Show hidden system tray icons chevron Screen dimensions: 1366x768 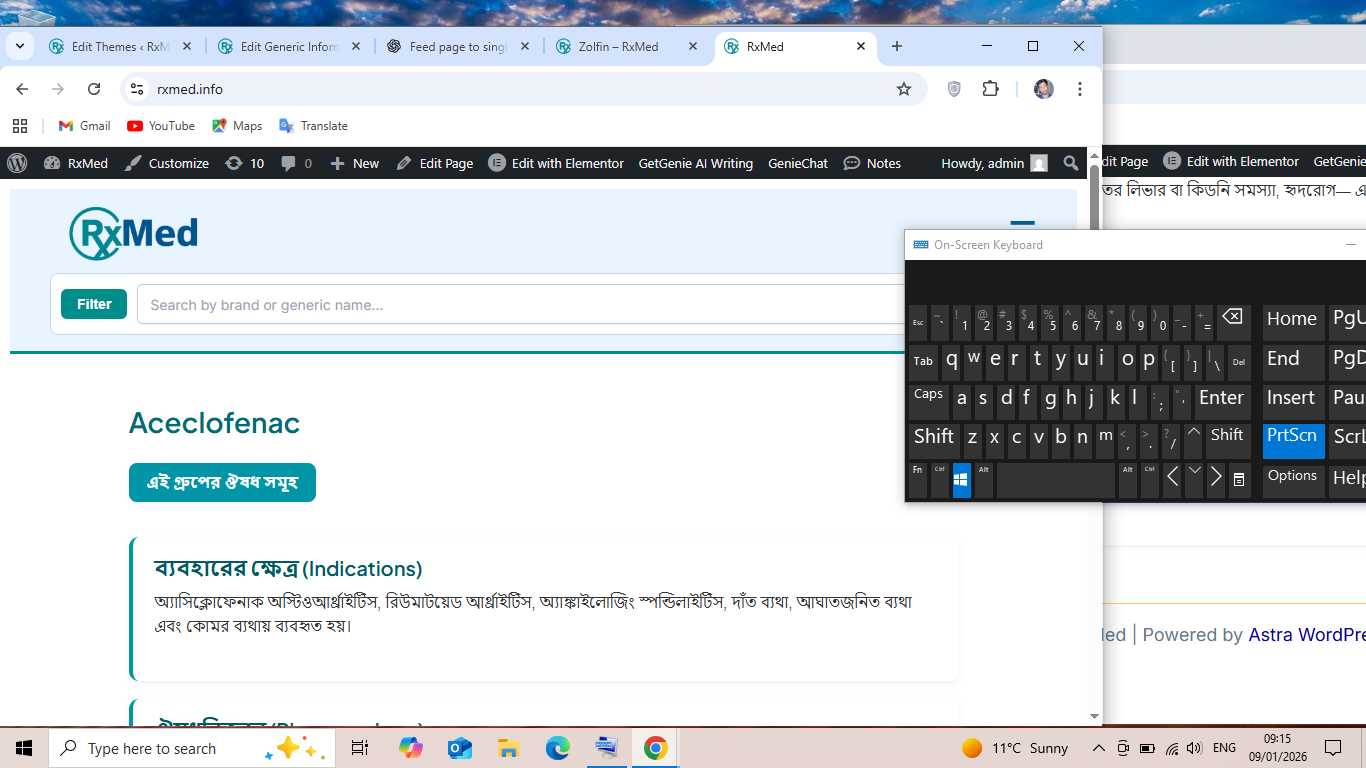[1098, 748]
